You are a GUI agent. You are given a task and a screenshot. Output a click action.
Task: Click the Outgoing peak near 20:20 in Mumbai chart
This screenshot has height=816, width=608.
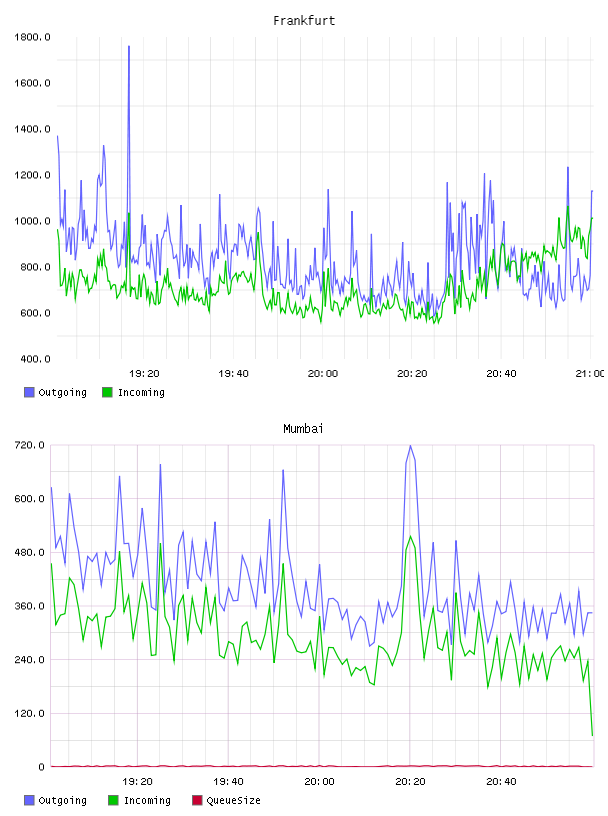(410, 447)
